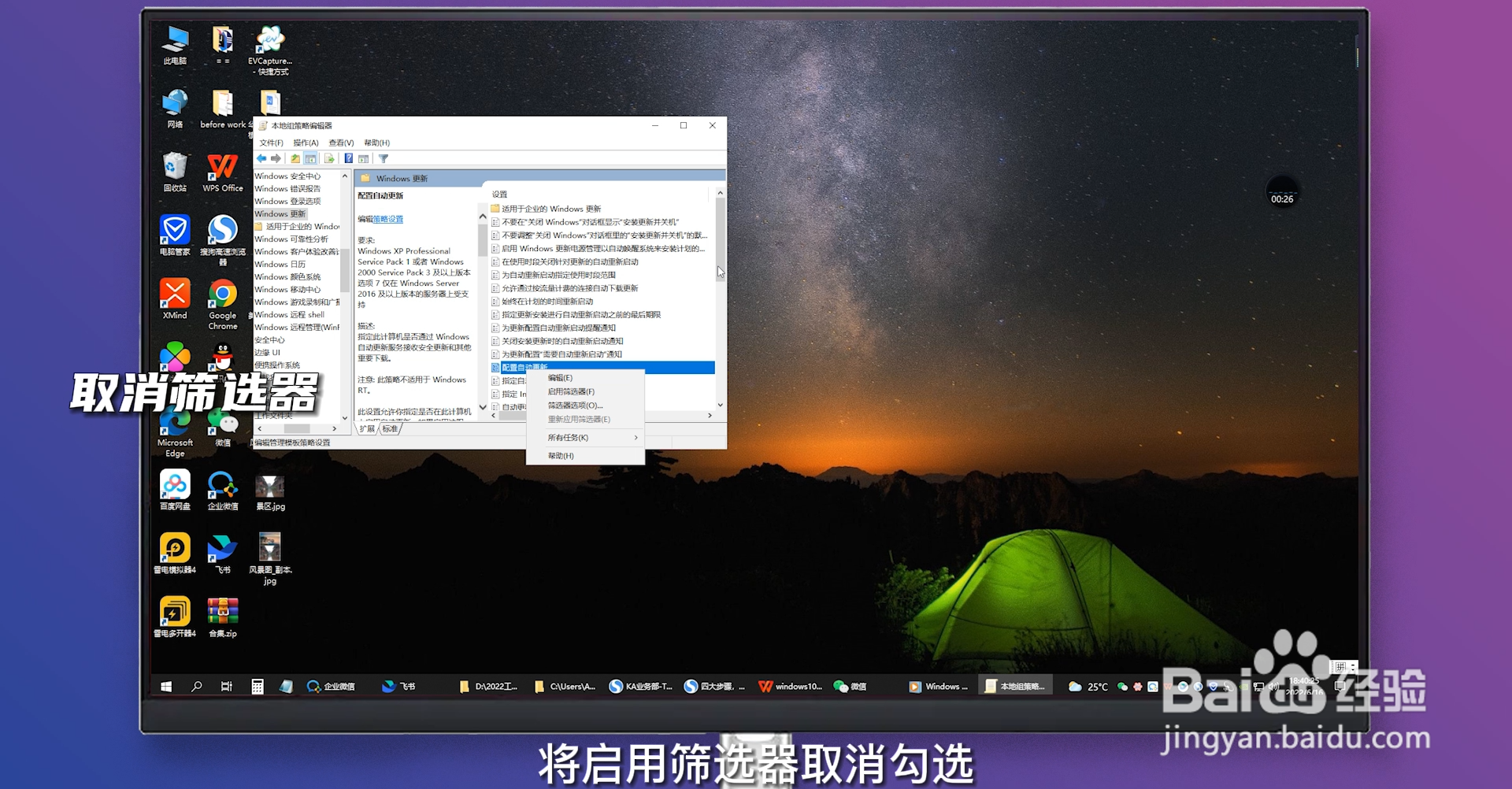Open 搜狗高速浏览器 desktop icon

coord(223,240)
